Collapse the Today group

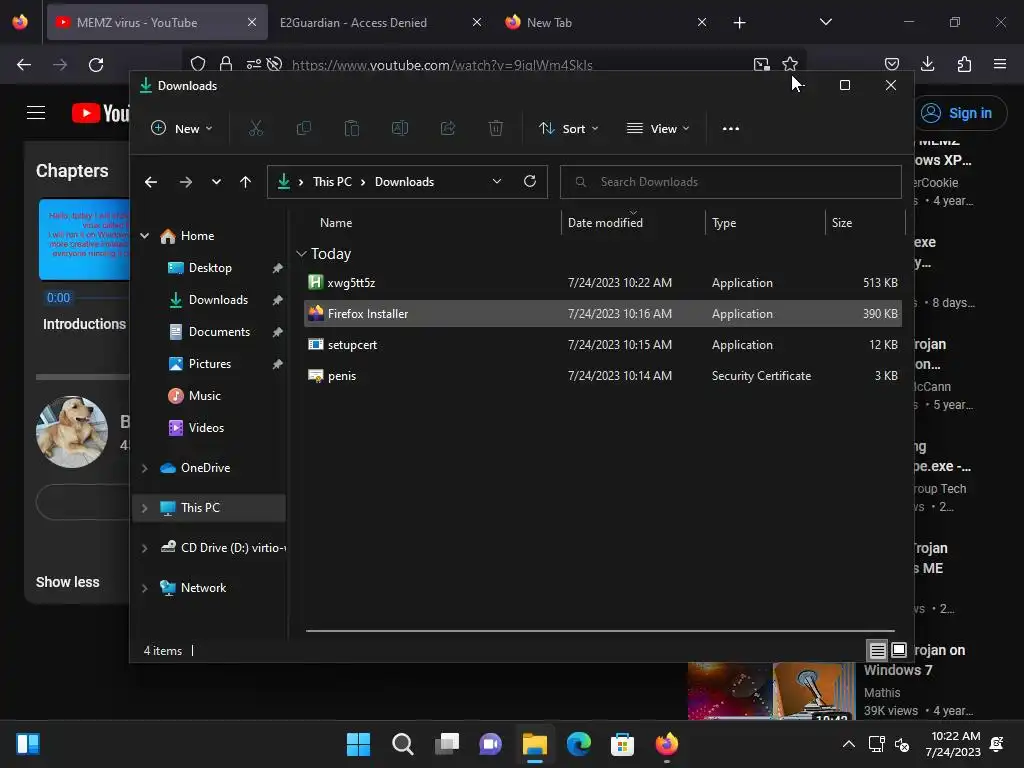[301, 253]
